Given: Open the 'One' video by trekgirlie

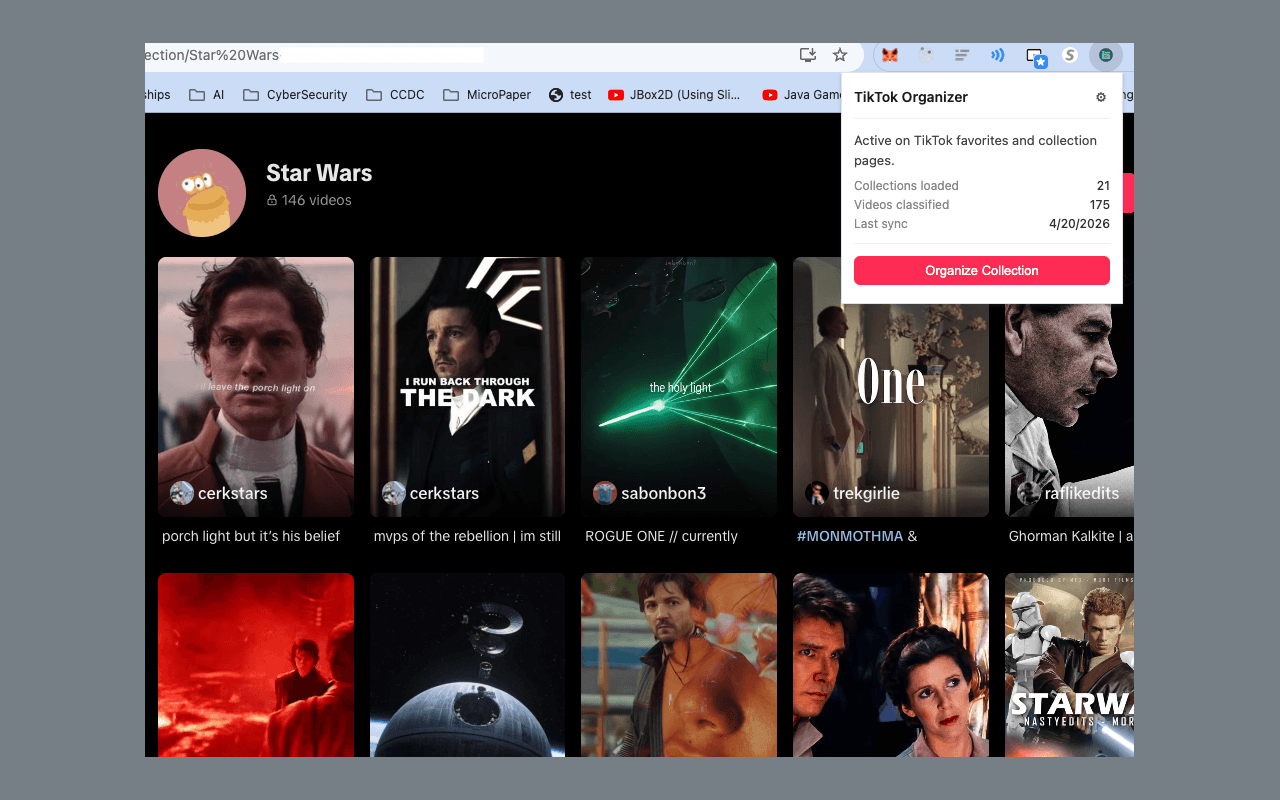Looking at the screenshot, I should 891,387.
